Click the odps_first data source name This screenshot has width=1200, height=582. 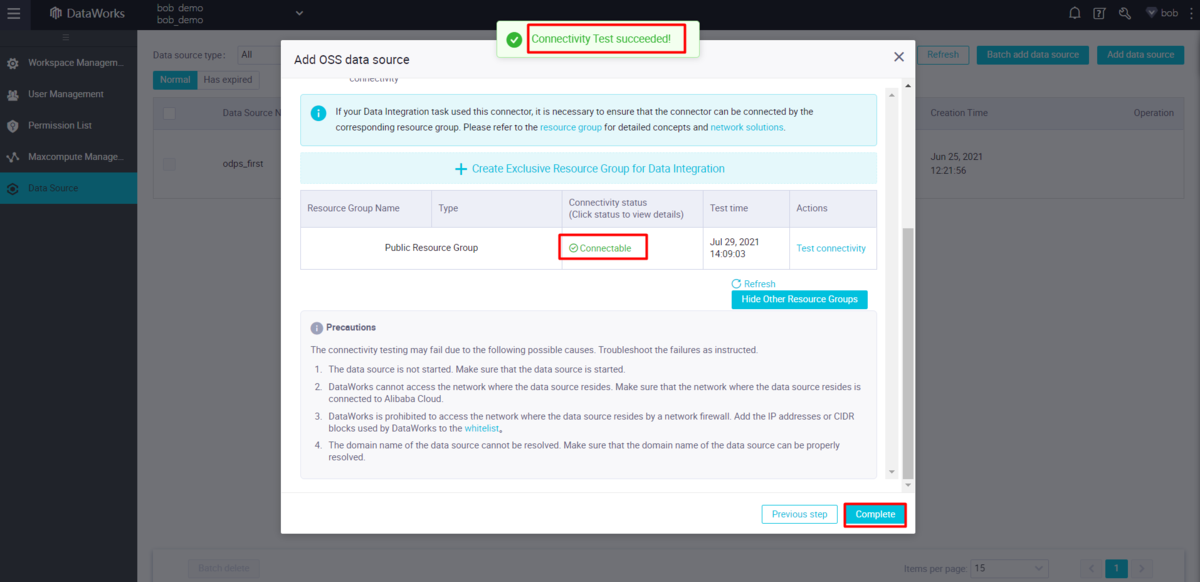[x=243, y=163]
